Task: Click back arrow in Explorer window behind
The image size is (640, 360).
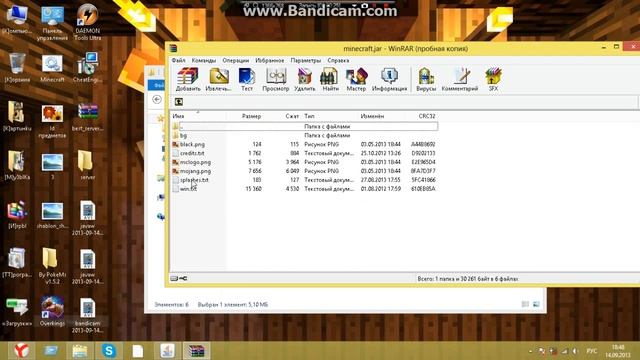Action: [x=157, y=100]
